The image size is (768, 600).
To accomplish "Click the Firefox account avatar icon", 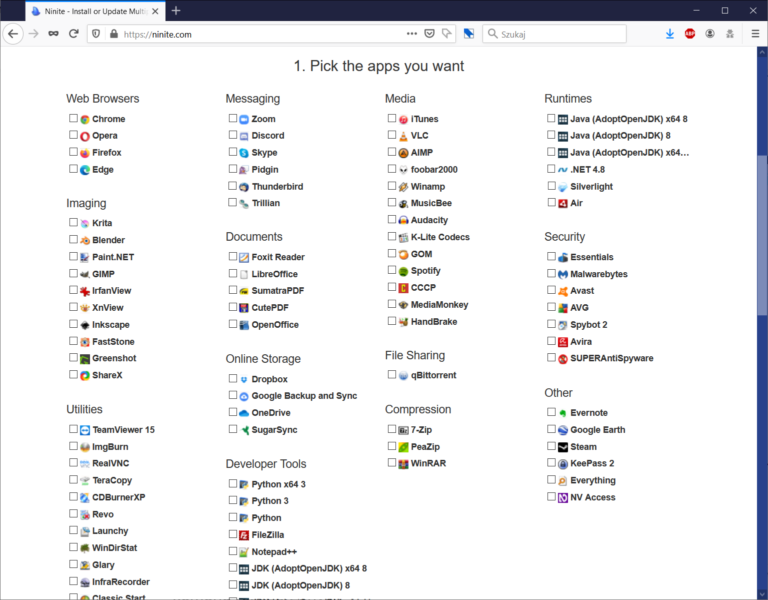I will (x=710, y=34).
